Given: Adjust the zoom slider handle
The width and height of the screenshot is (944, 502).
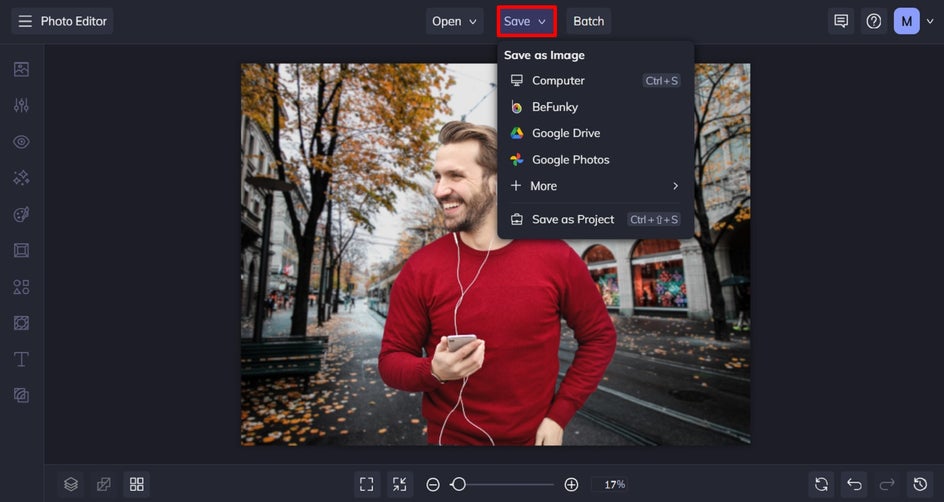Looking at the screenshot, I should point(459,485).
